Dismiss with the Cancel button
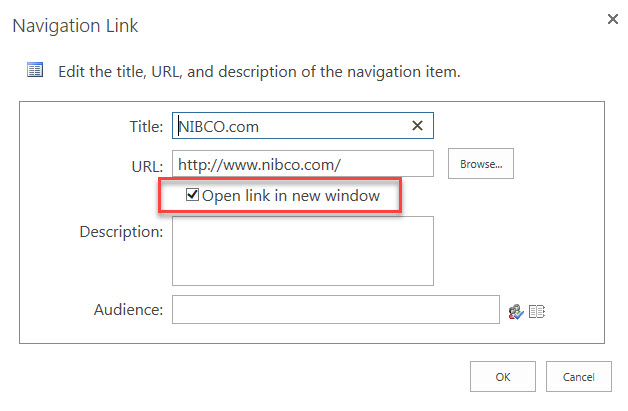628x411 pixels. [x=578, y=377]
